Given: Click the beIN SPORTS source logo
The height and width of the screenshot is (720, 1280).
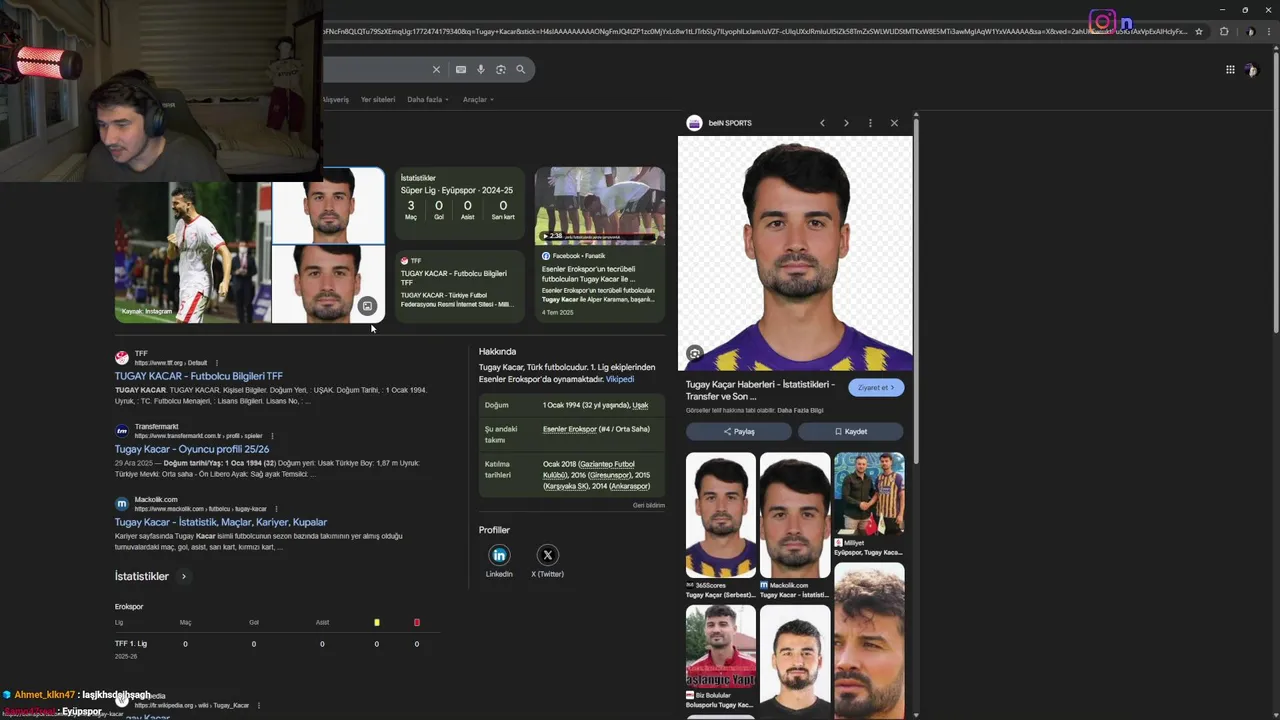Looking at the screenshot, I should 694,123.
